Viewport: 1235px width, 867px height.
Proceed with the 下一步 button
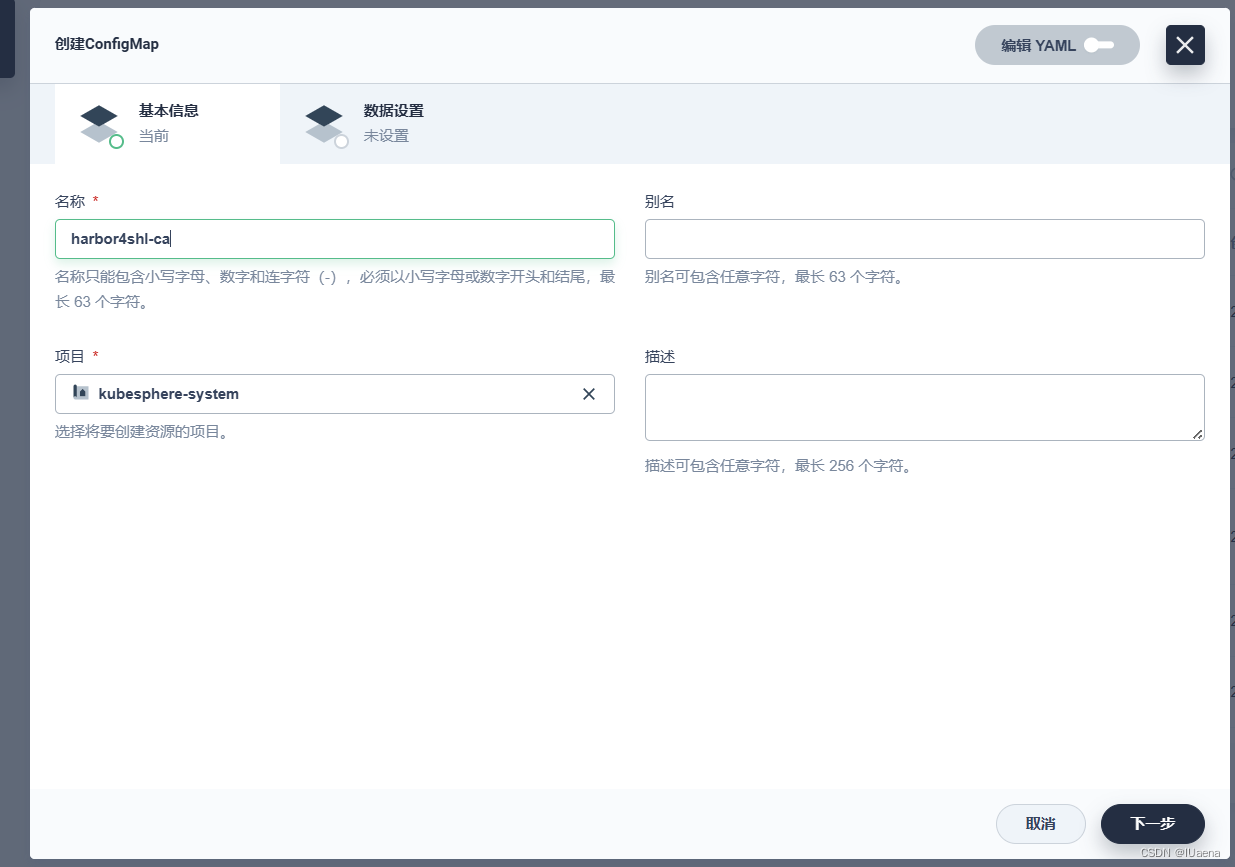(x=1153, y=824)
